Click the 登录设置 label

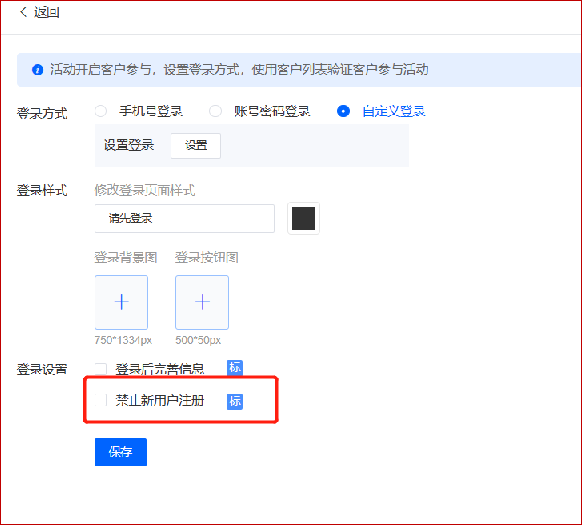tap(42, 369)
